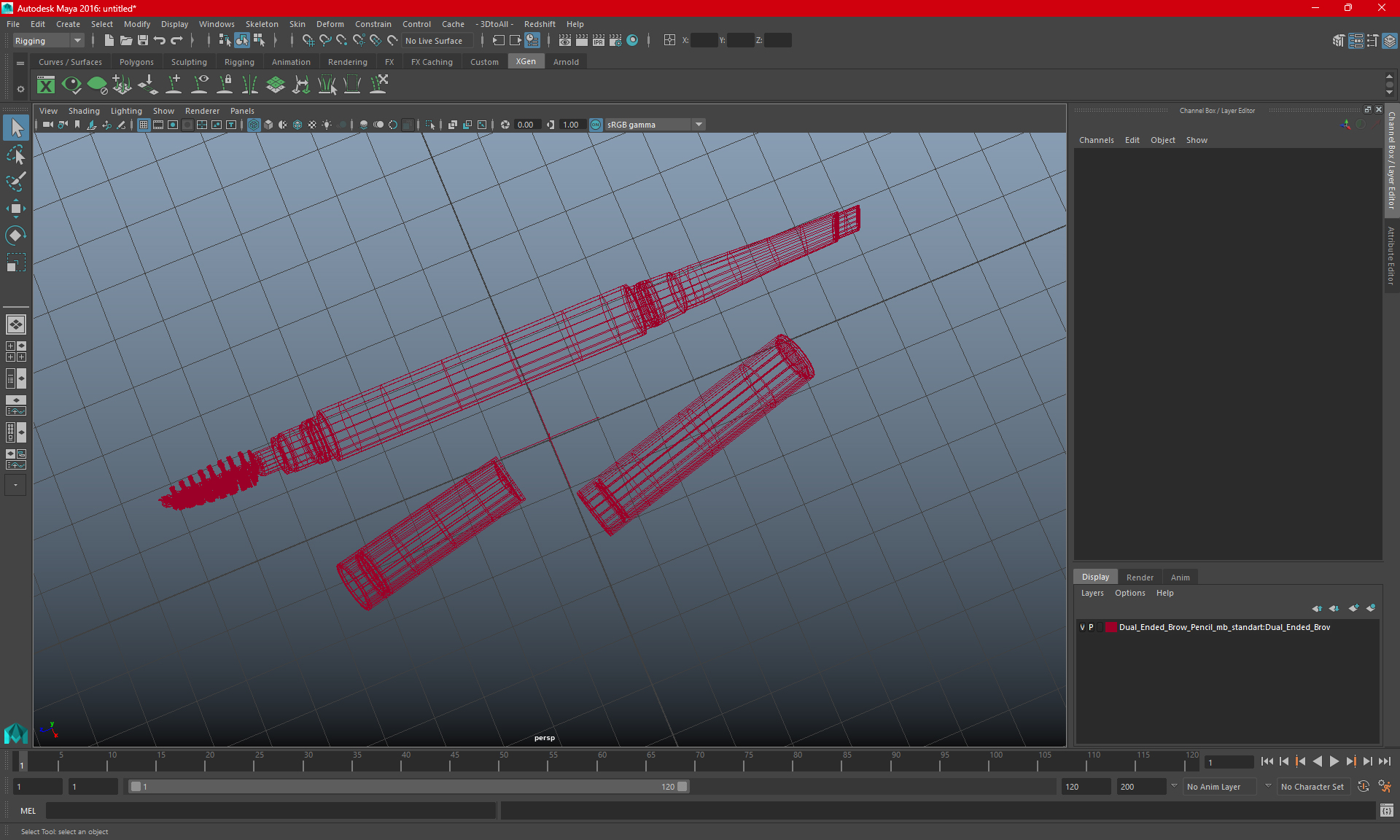The width and height of the screenshot is (1400, 840).
Task: Click the Display button in layers panel
Action: point(1095,576)
